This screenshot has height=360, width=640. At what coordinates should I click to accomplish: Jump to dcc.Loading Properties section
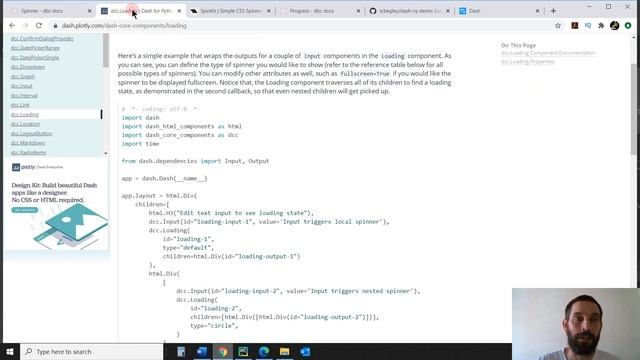528,62
